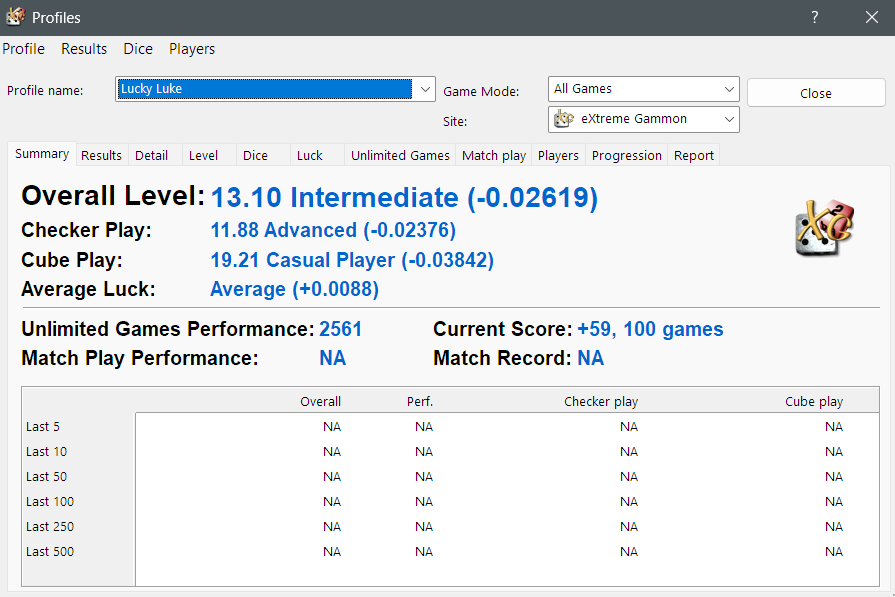895x597 pixels.
Task: Click the help question mark button
Action: point(815,17)
